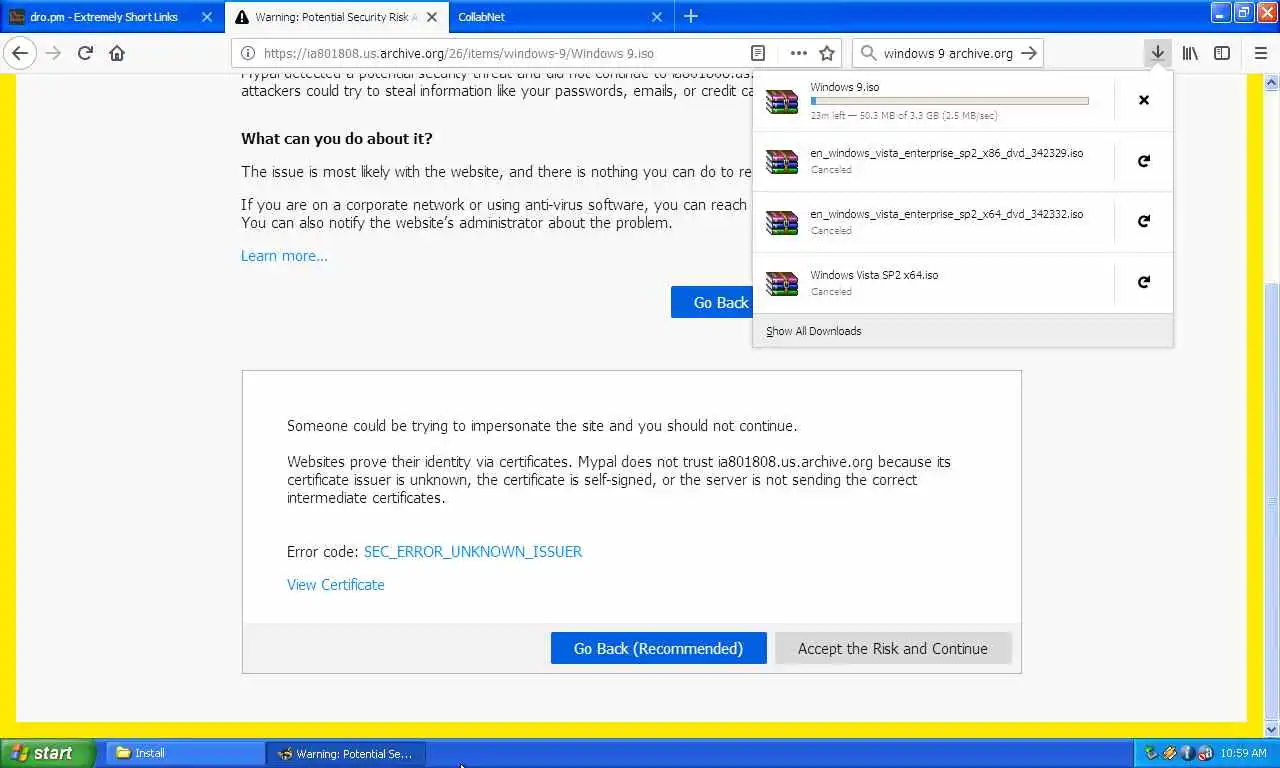The image size is (1280, 768).
Task: Click Go Back (Recommended) button
Action: (x=659, y=648)
